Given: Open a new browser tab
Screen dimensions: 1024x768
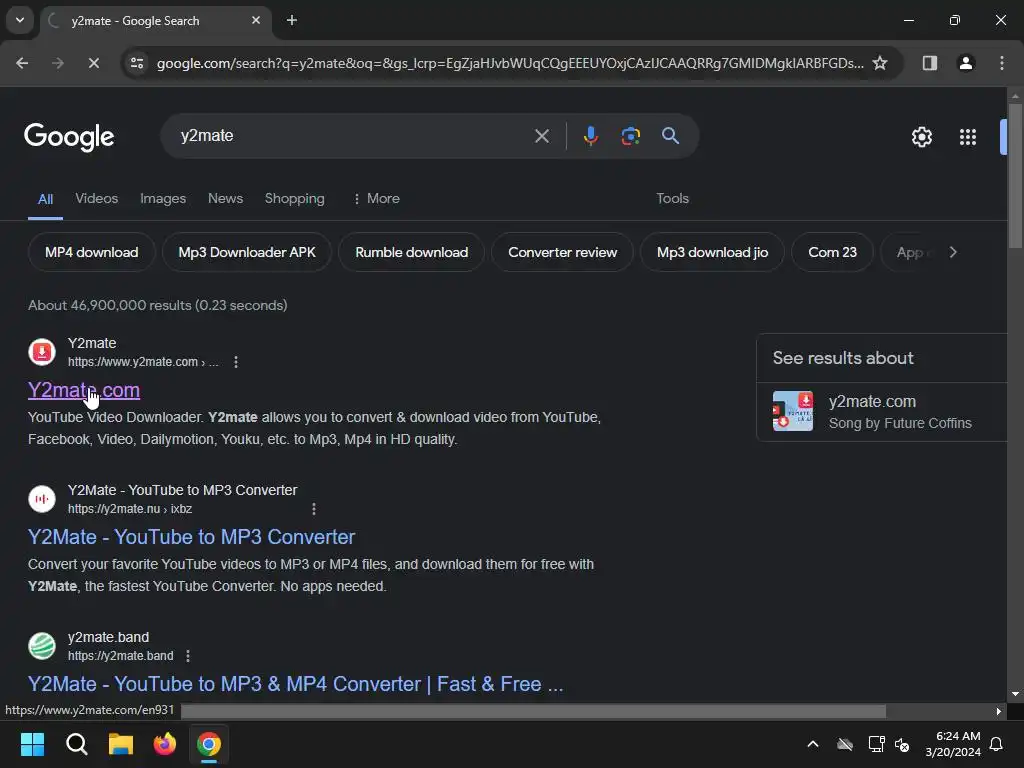Looking at the screenshot, I should (292, 20).
